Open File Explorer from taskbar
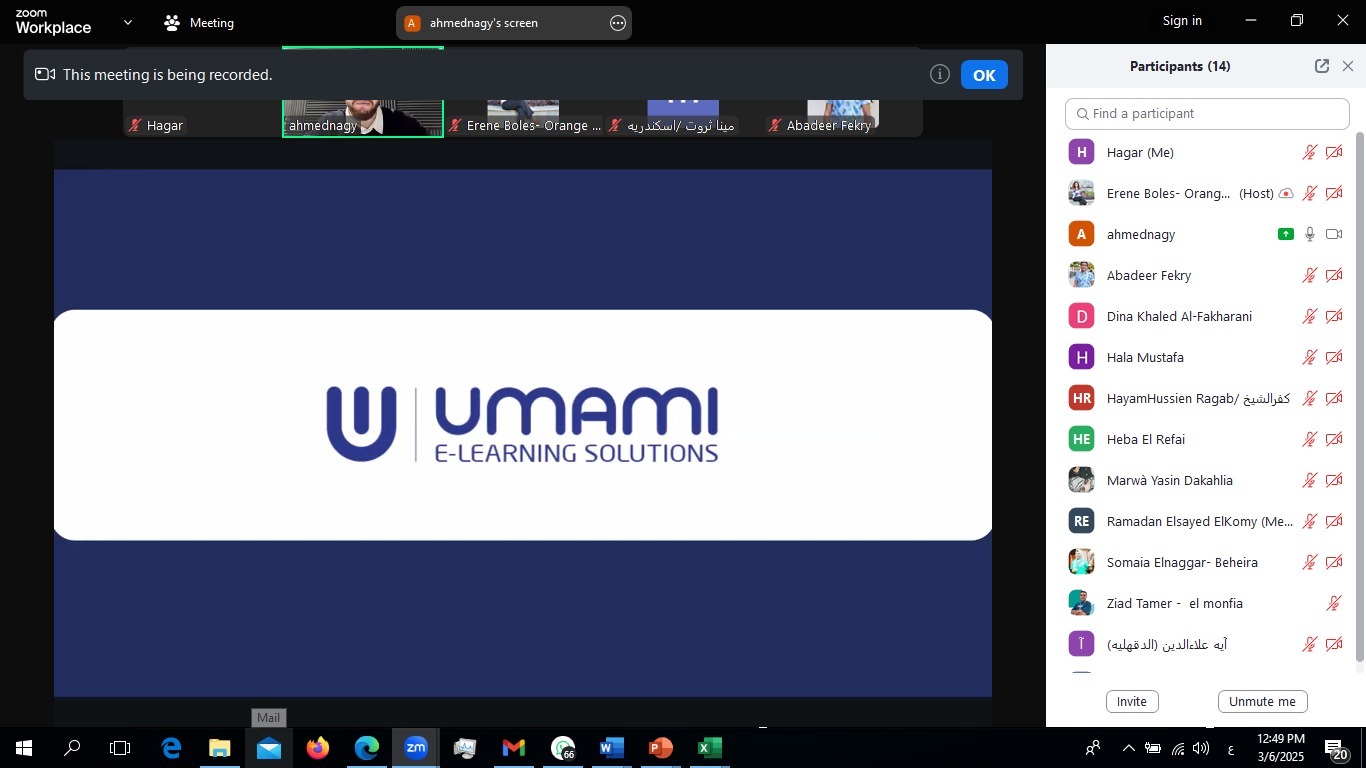Screen dimensions: 1366x768 (x=220, y=748)
